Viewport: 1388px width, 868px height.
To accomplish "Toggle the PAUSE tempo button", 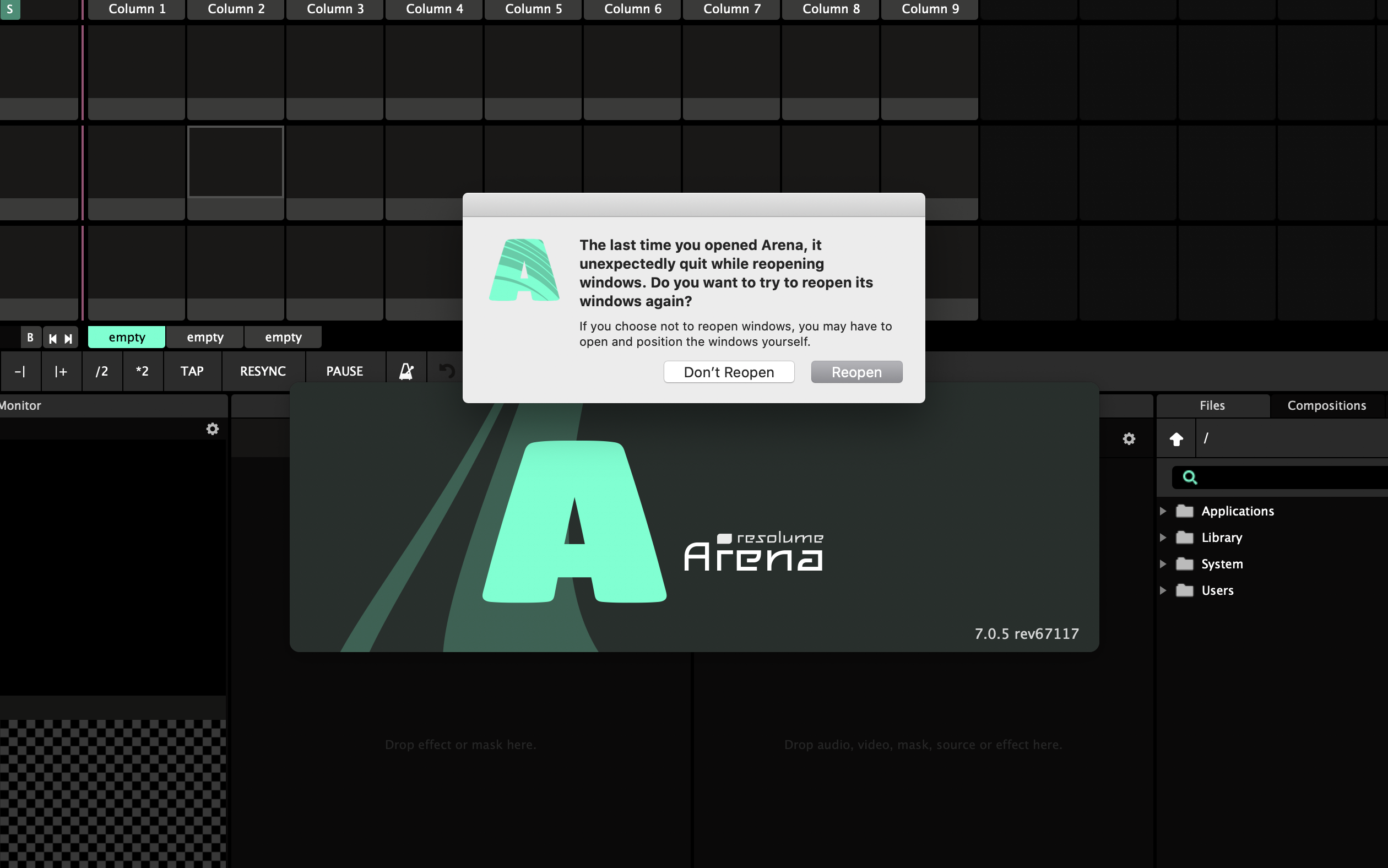I will 344,371.
